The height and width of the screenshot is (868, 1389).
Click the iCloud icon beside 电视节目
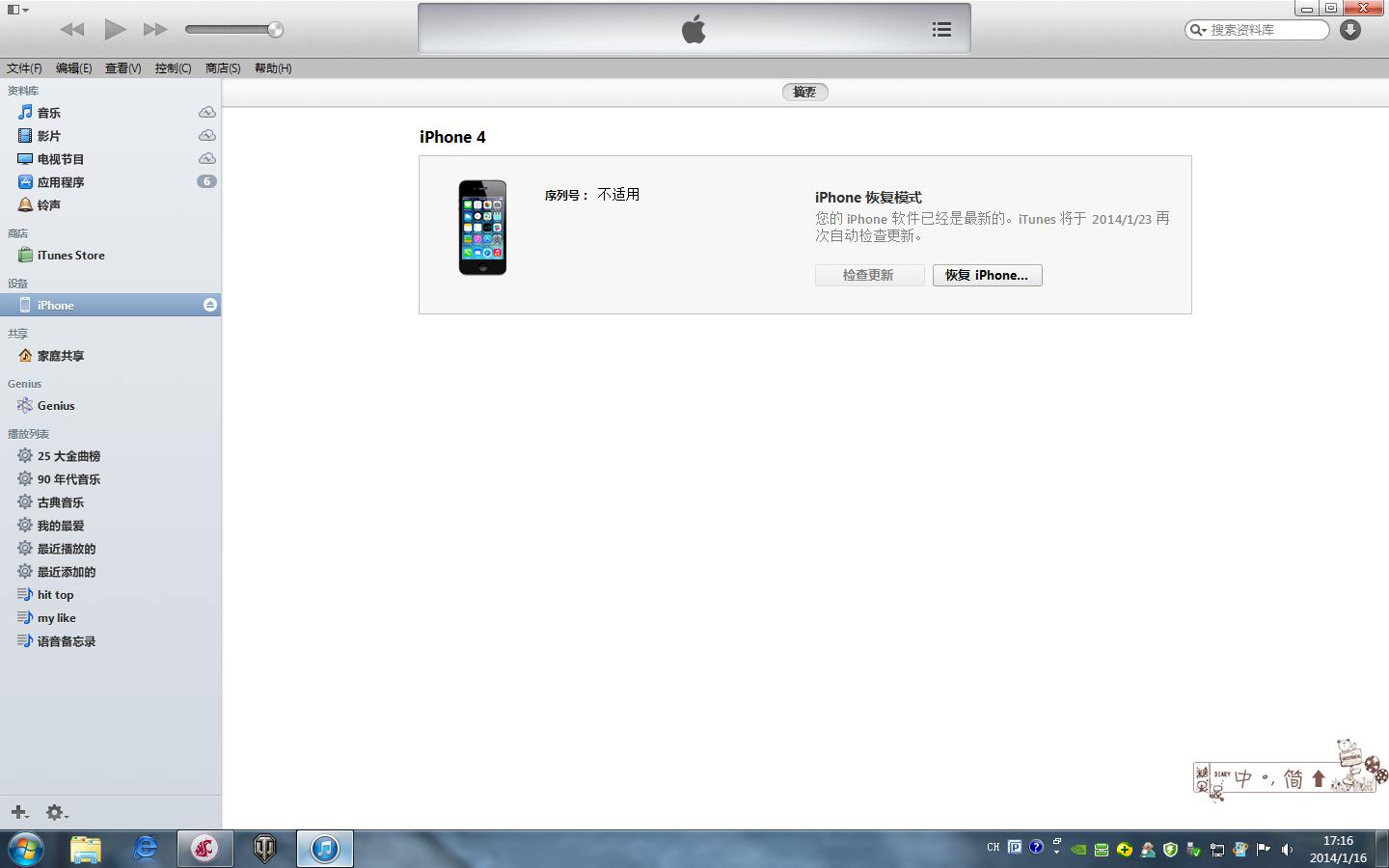tap(206, 158)
